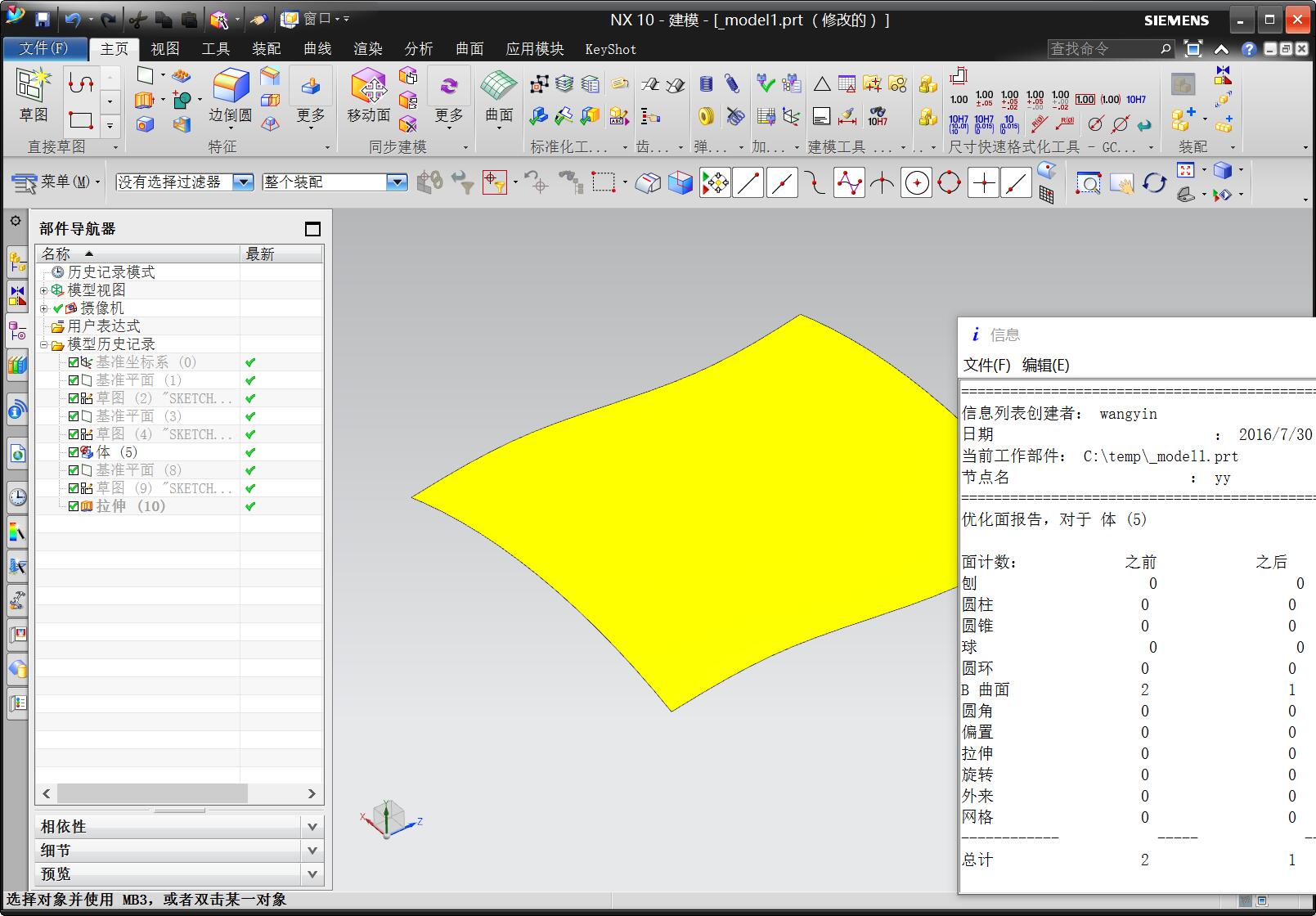Switch to the 装配 ribbon tab

click(x=267, y=49)
